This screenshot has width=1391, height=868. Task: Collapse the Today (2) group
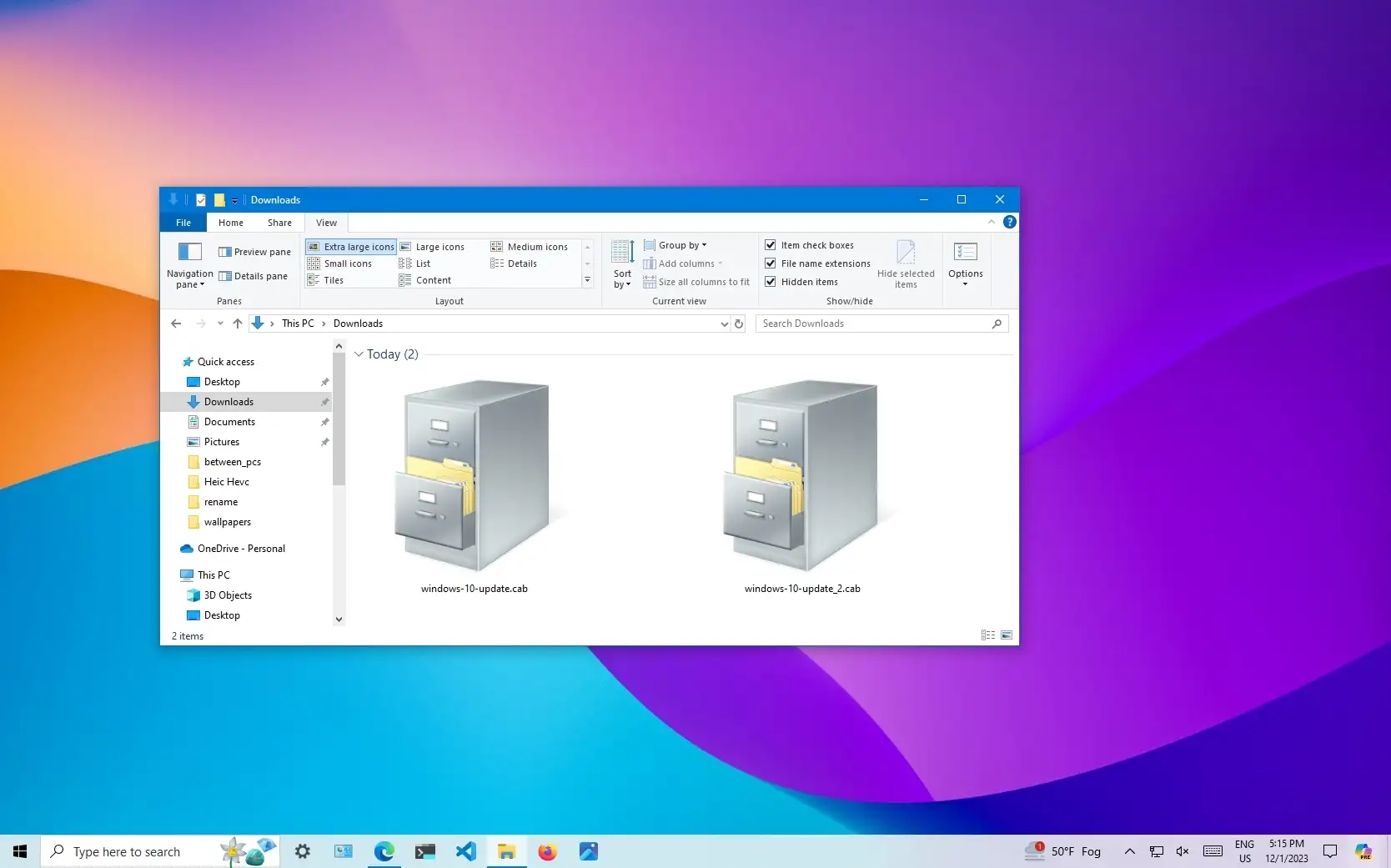pyautogui.click(x=359, y=354)
